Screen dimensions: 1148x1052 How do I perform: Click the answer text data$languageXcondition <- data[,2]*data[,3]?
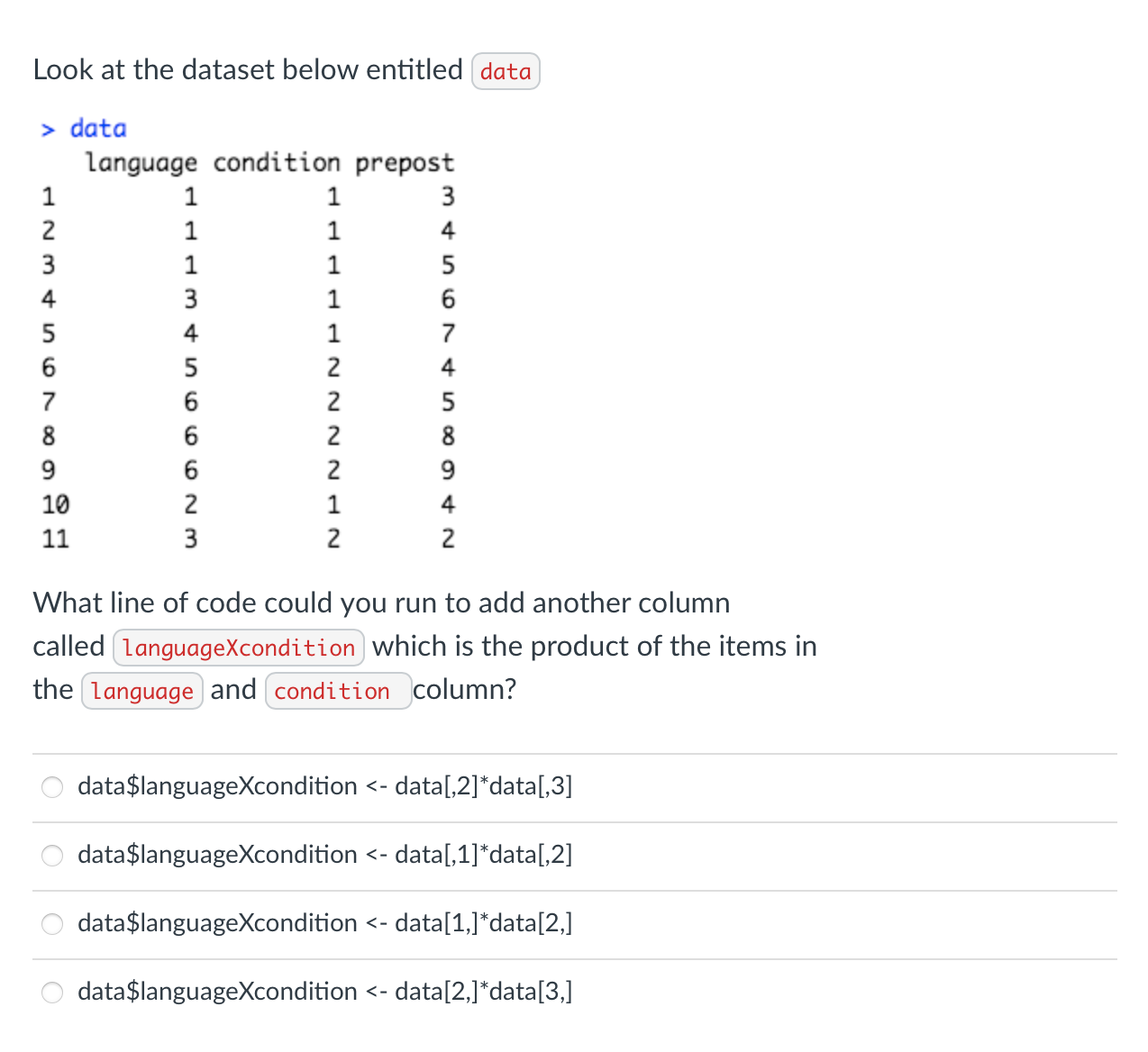[325, 787]
